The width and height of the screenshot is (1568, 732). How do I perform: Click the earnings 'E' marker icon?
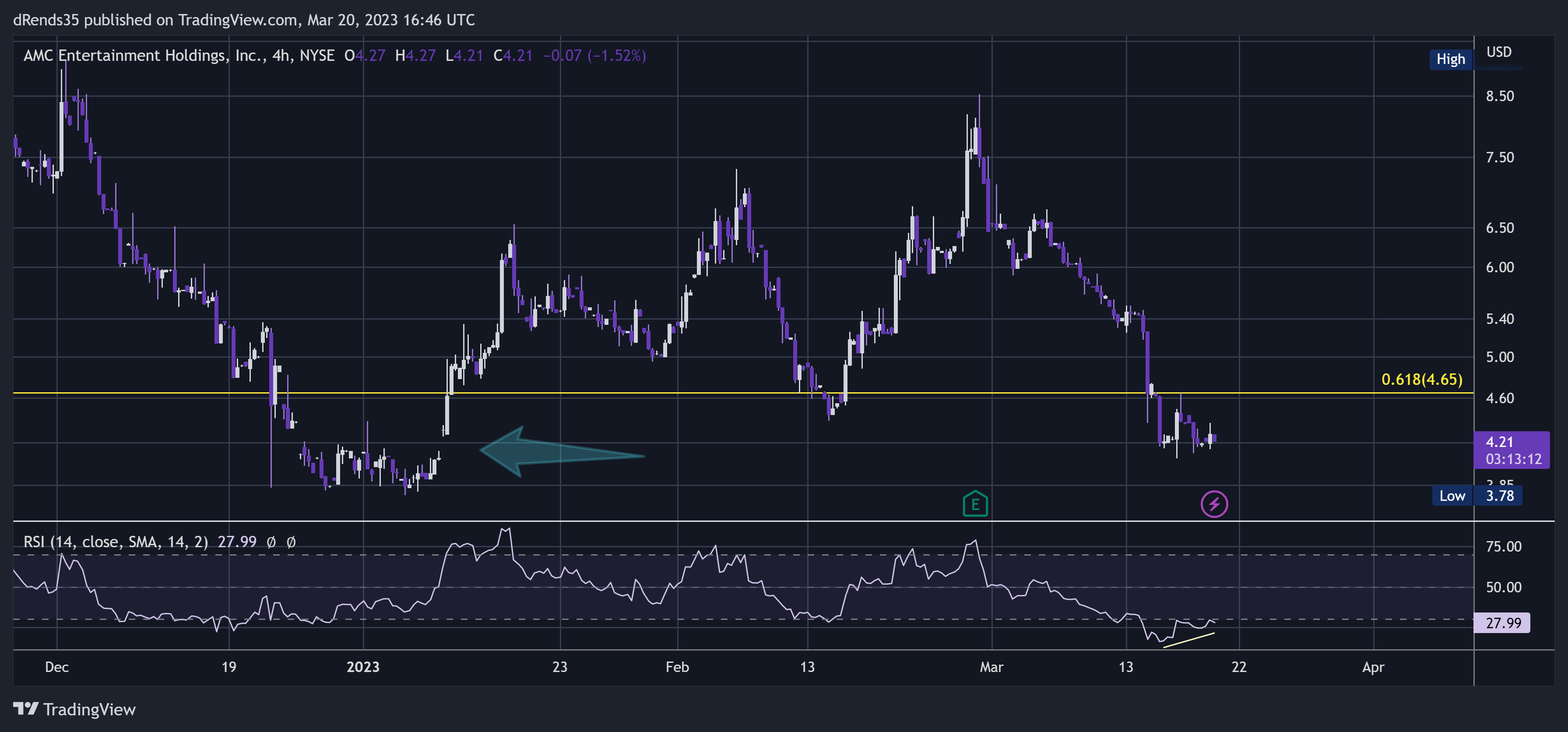(x=975, y=504)
